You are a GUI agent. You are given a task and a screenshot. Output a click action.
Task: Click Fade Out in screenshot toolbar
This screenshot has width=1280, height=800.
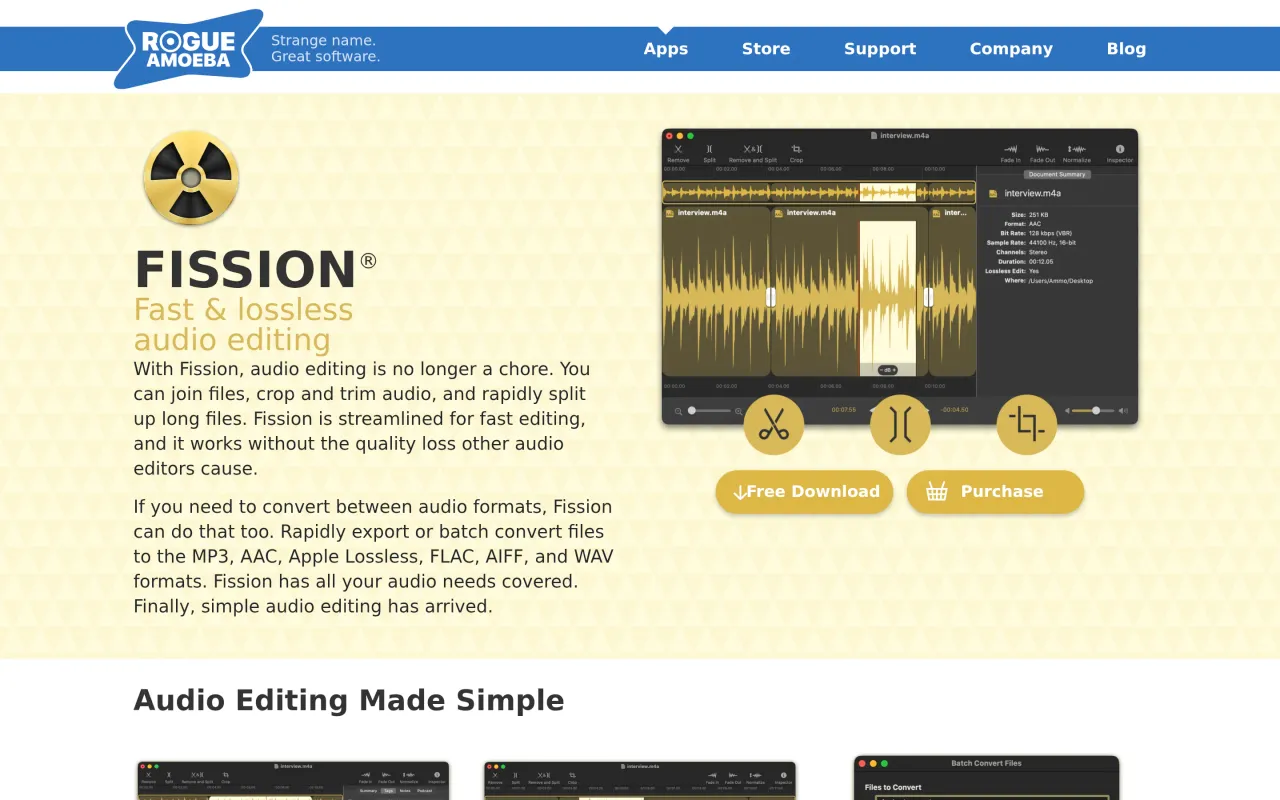tap(1043, 153)
